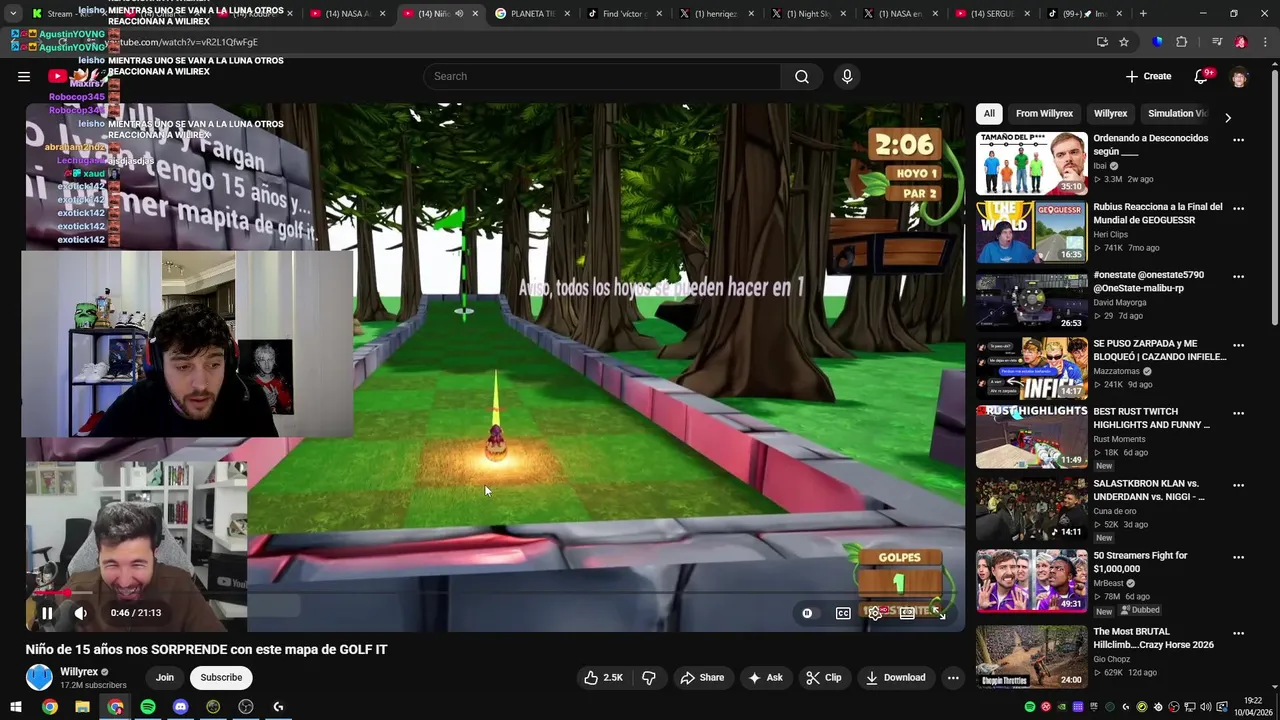Open the Willyrex channel avatar
Viewport: 1280px width, 720px height.
(x=39, y=678)
